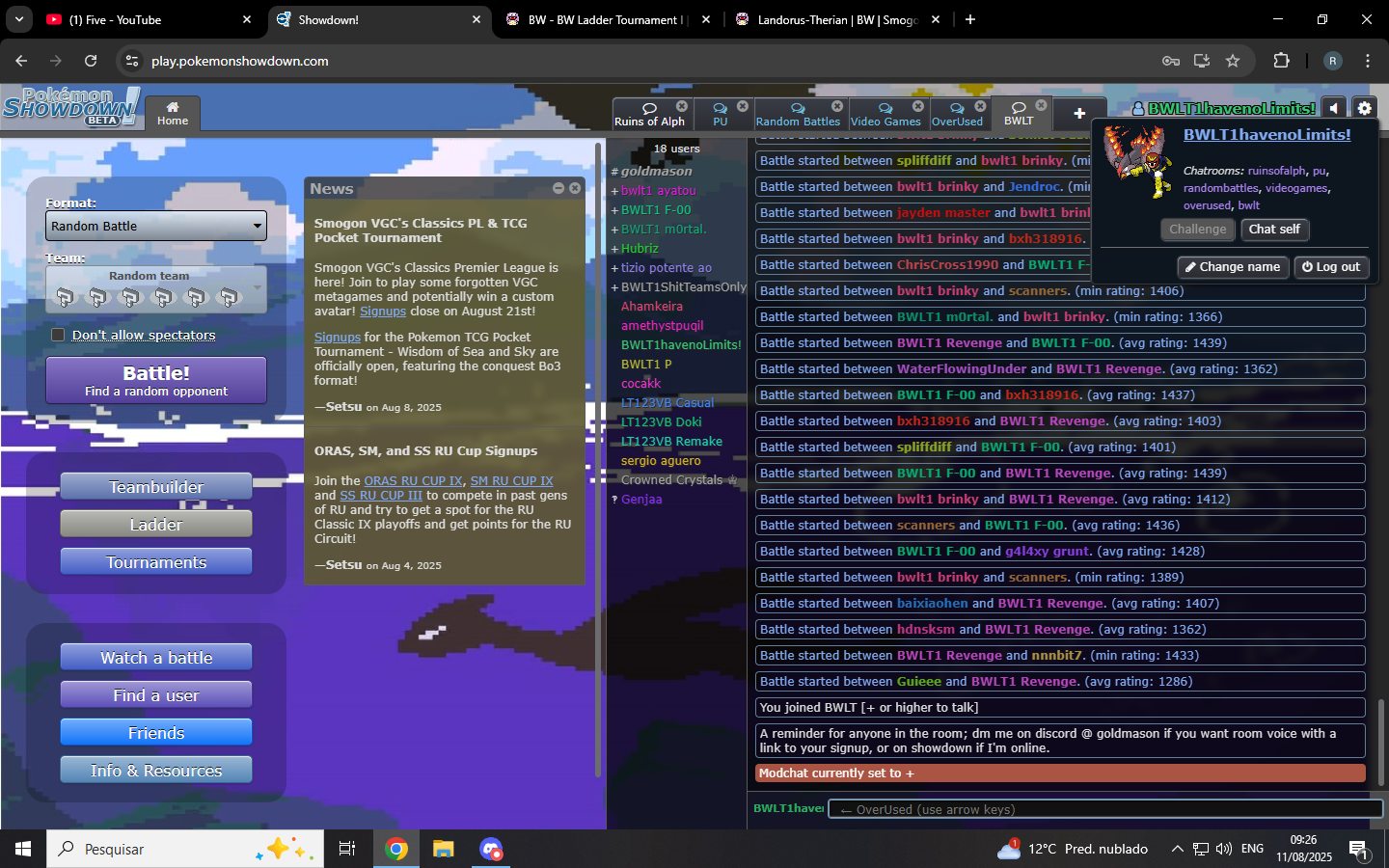Switch to the BW Ladder Tournament browser tab
Screen dimensions: 1389x868
tap(607, 19)
